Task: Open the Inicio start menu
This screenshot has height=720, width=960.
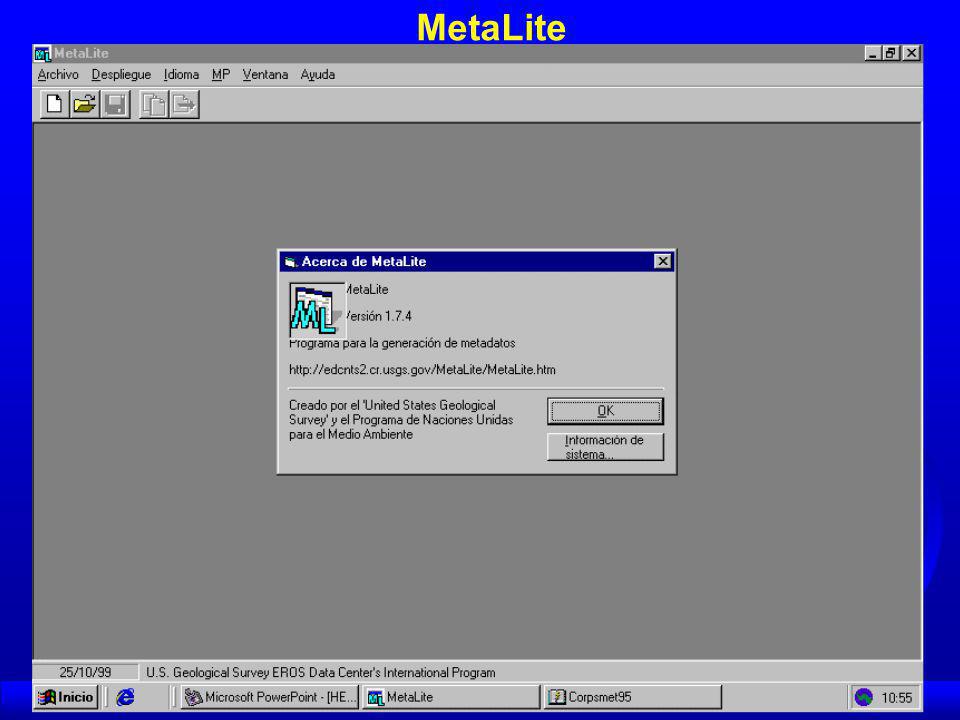Action: click(66, 697)
